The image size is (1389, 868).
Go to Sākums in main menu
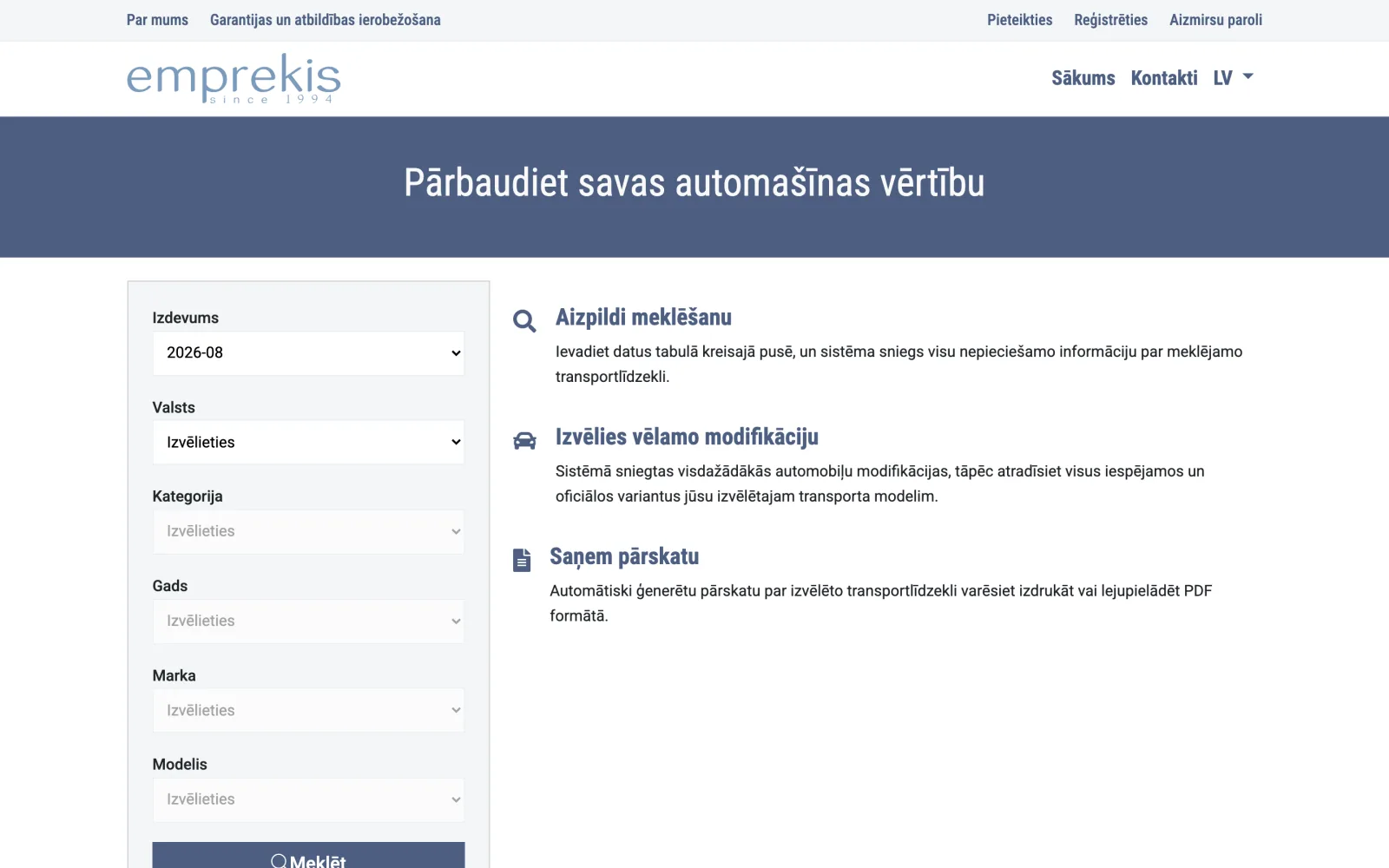point(1083,78)
